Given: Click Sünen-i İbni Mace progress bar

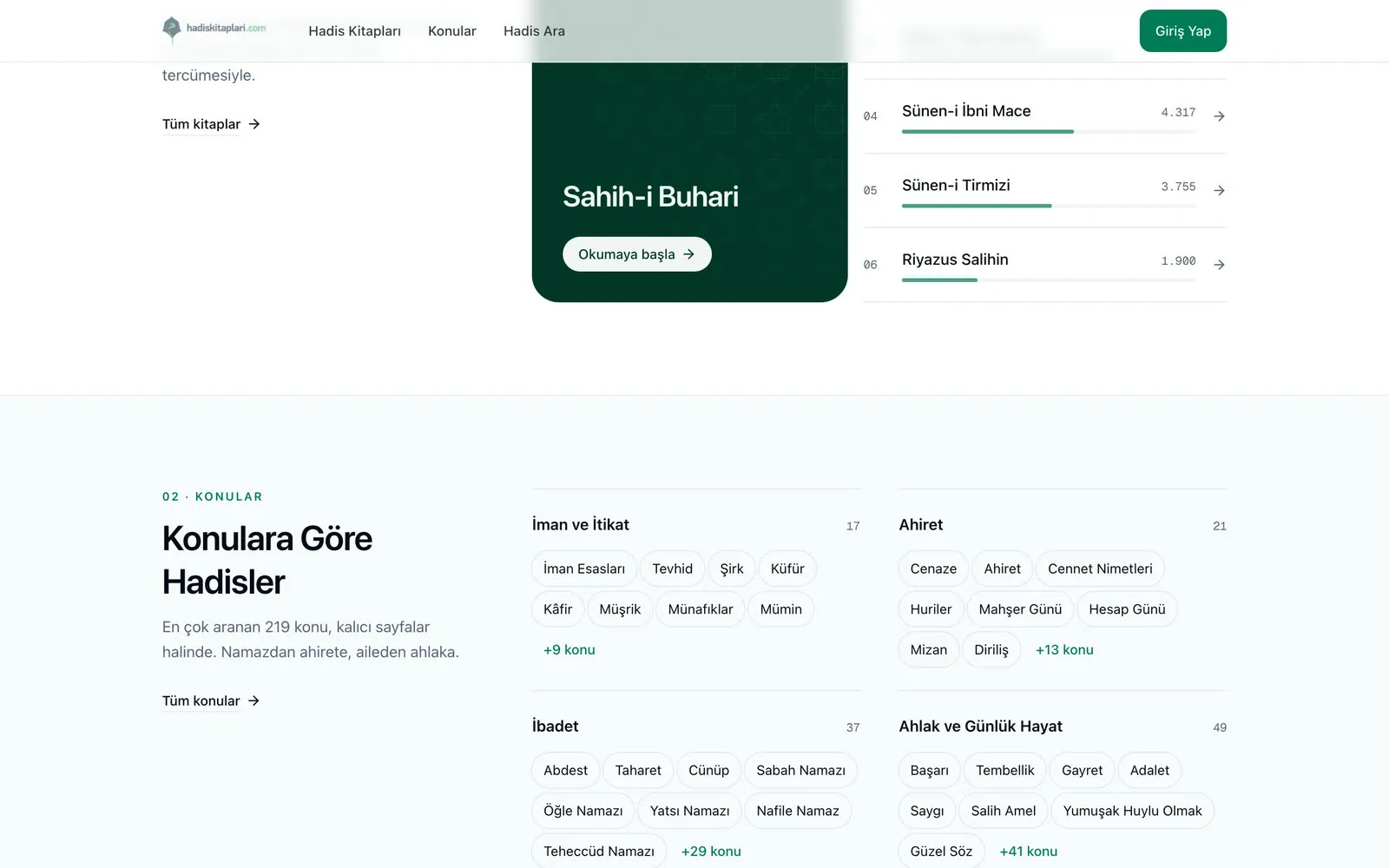Looking at the screenshot, I should click(x=1049, y=132).
